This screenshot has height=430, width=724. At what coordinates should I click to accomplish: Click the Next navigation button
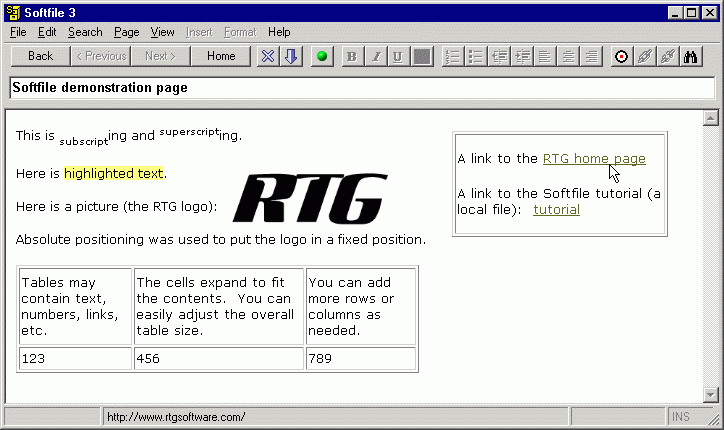pos(160,56)
